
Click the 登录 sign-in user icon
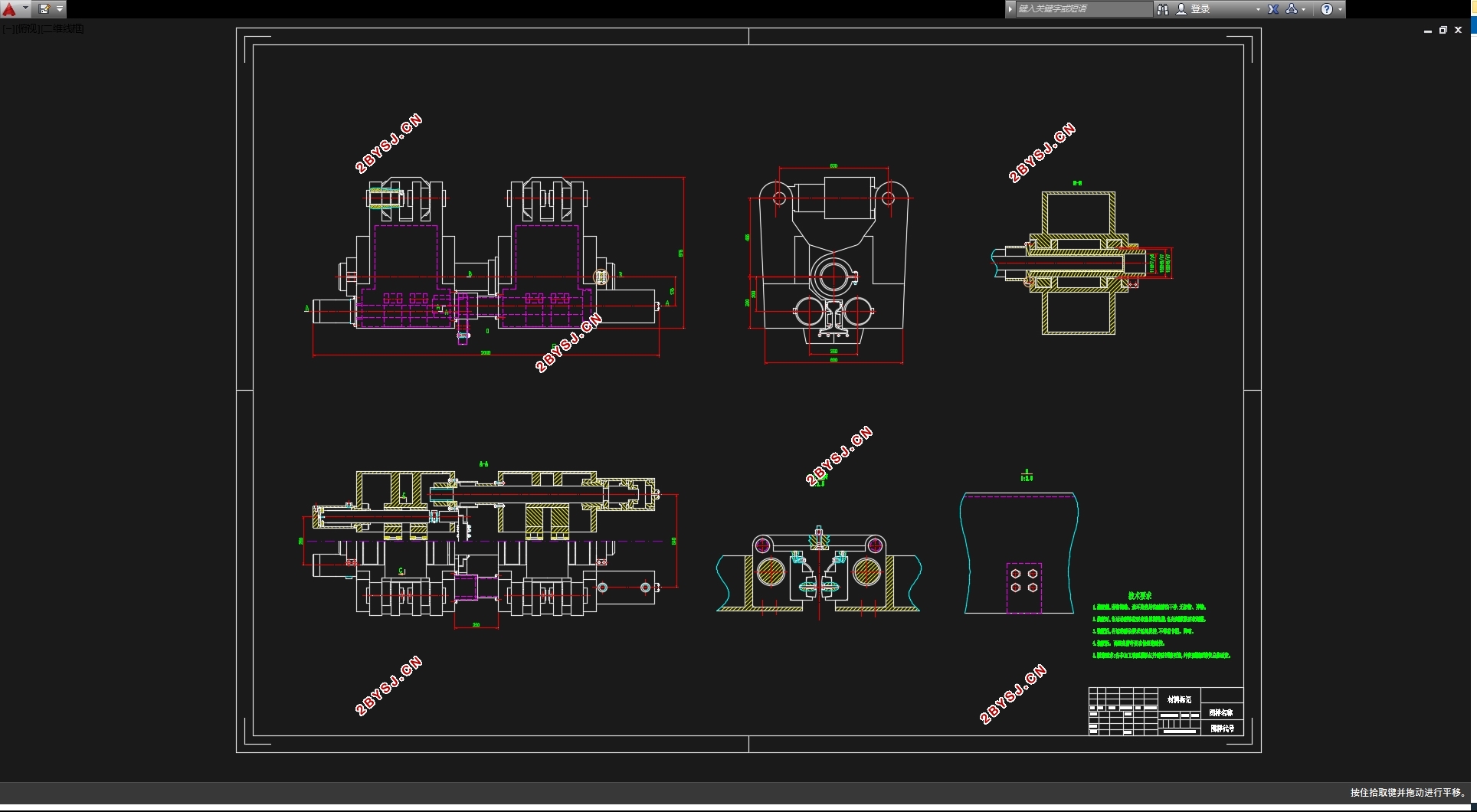[x=1181, y=9]
